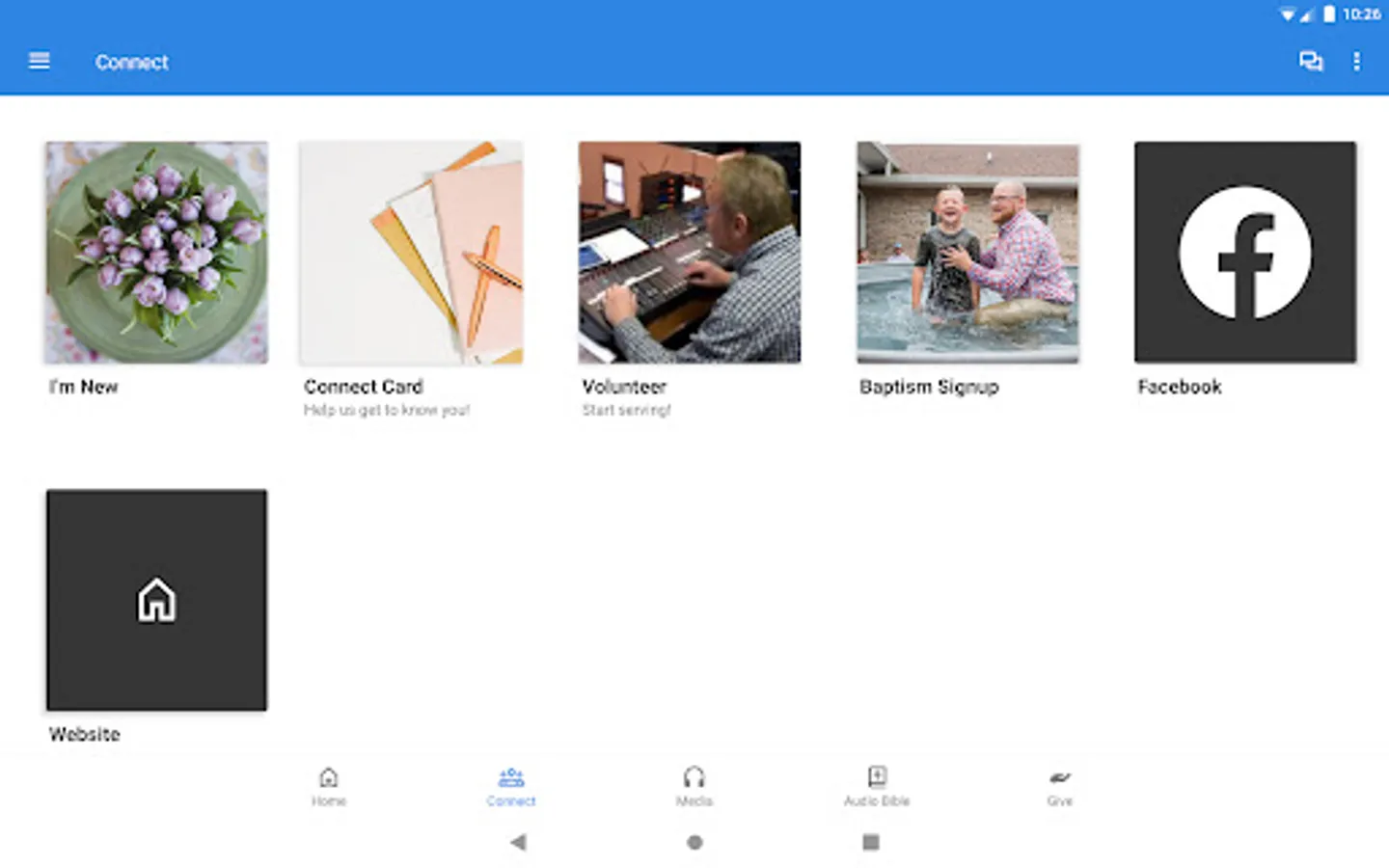Open the Volunteer soundboard photo

pos(690,253)
